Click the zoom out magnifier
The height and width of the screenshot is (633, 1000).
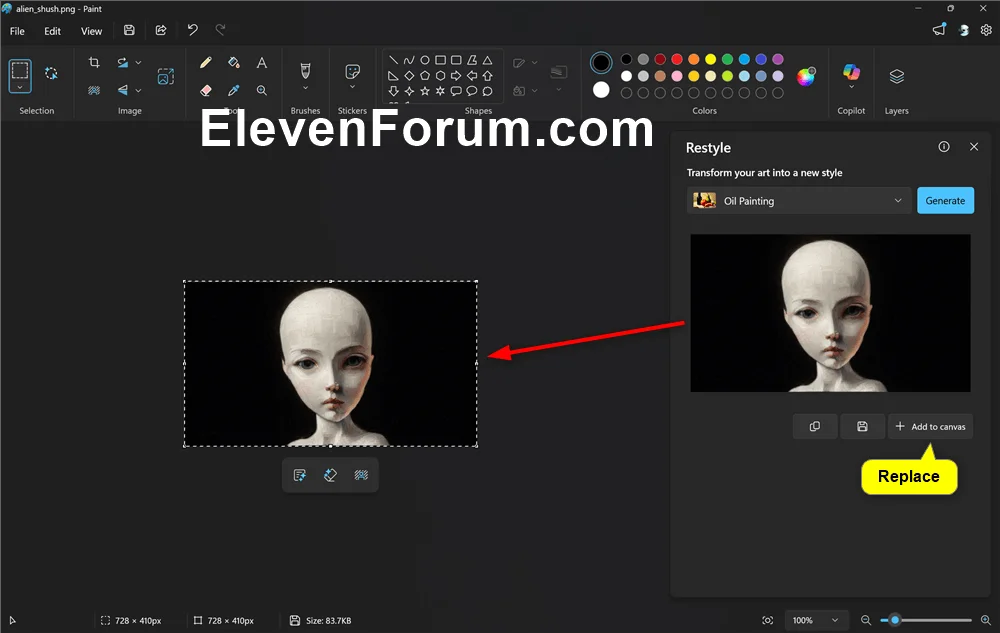pos(865,620)
